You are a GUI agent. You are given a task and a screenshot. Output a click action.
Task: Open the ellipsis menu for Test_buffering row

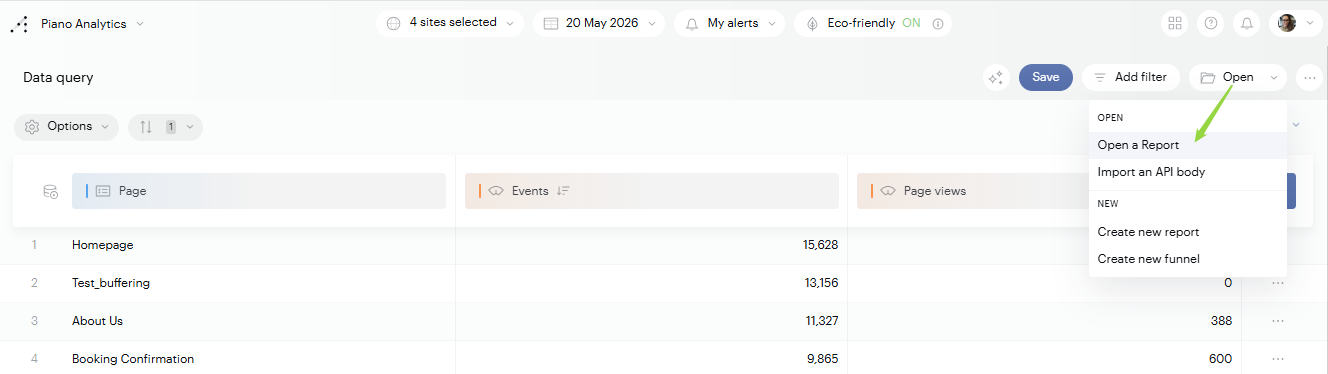pos(1278,283)
